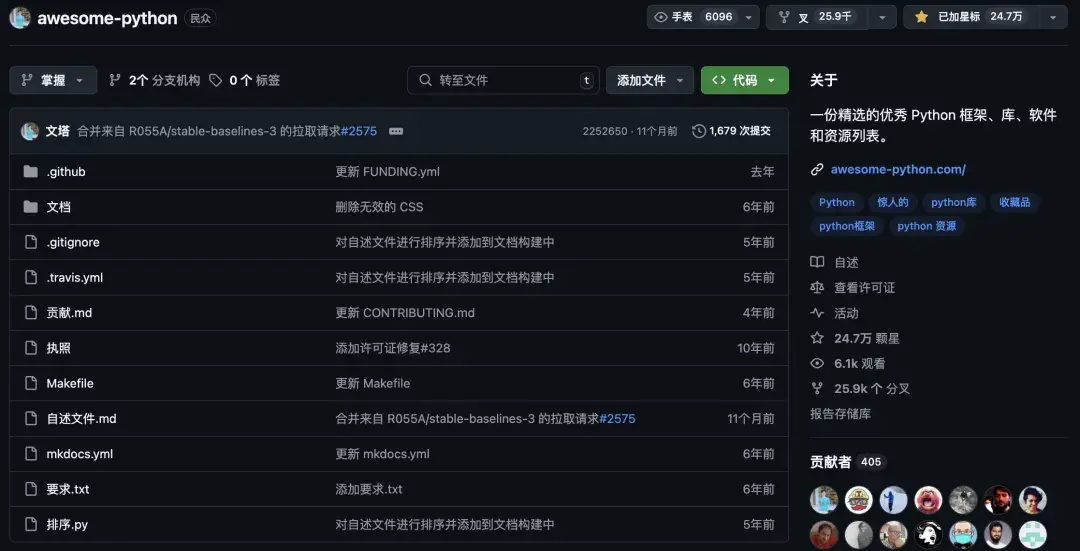
Task: Visit the awesome-python.com/ website link
Action: (x=898, y=169)
